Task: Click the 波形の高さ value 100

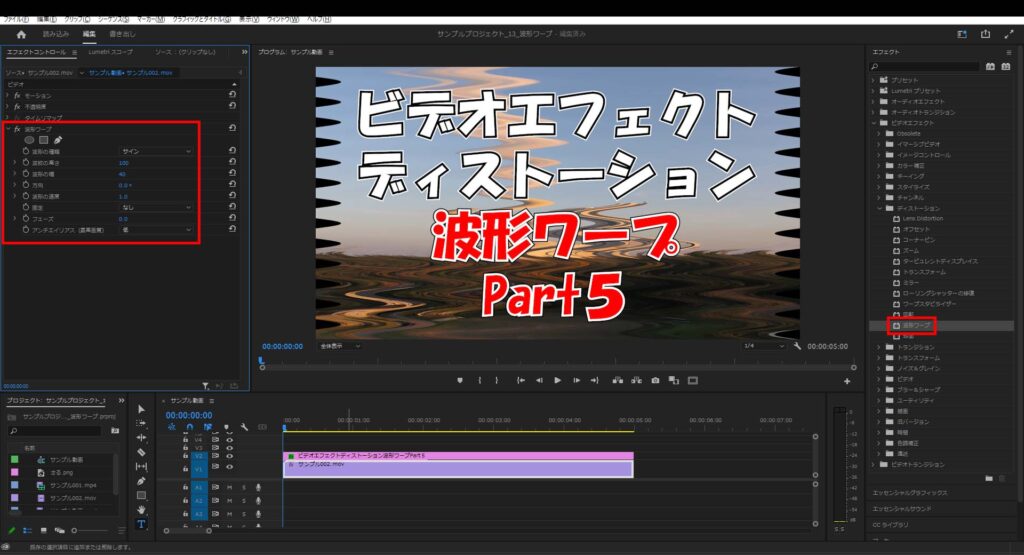Action: 123,163
